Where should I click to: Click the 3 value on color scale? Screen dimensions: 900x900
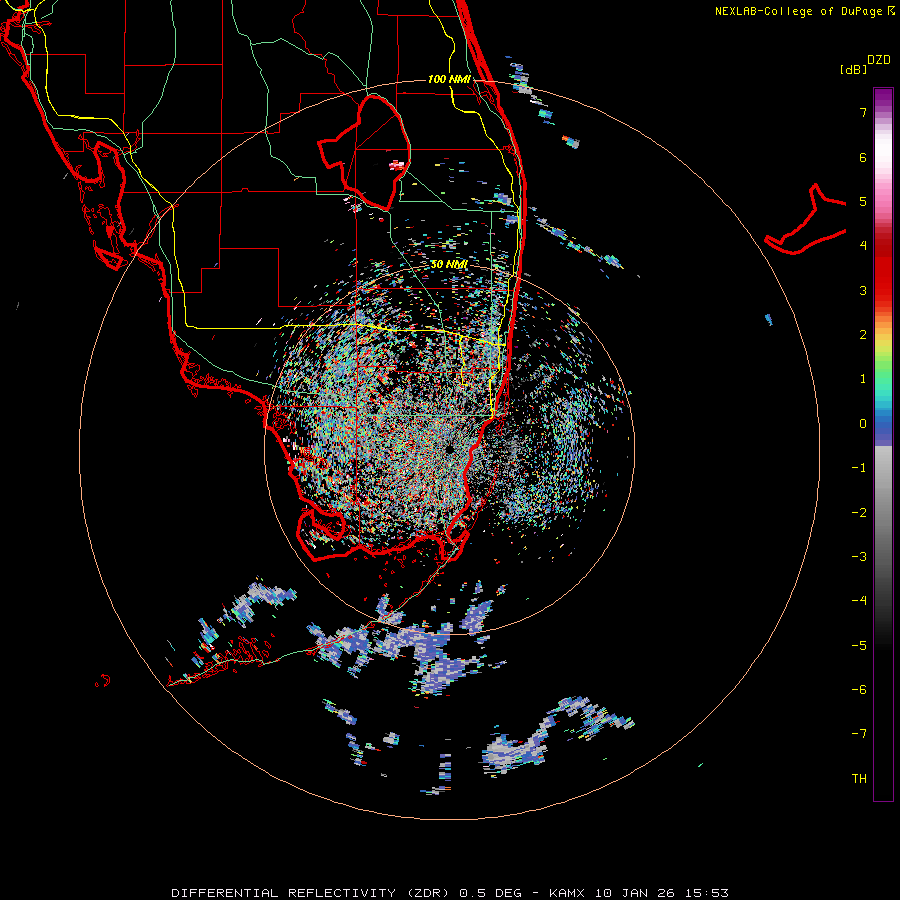(863, 290)
